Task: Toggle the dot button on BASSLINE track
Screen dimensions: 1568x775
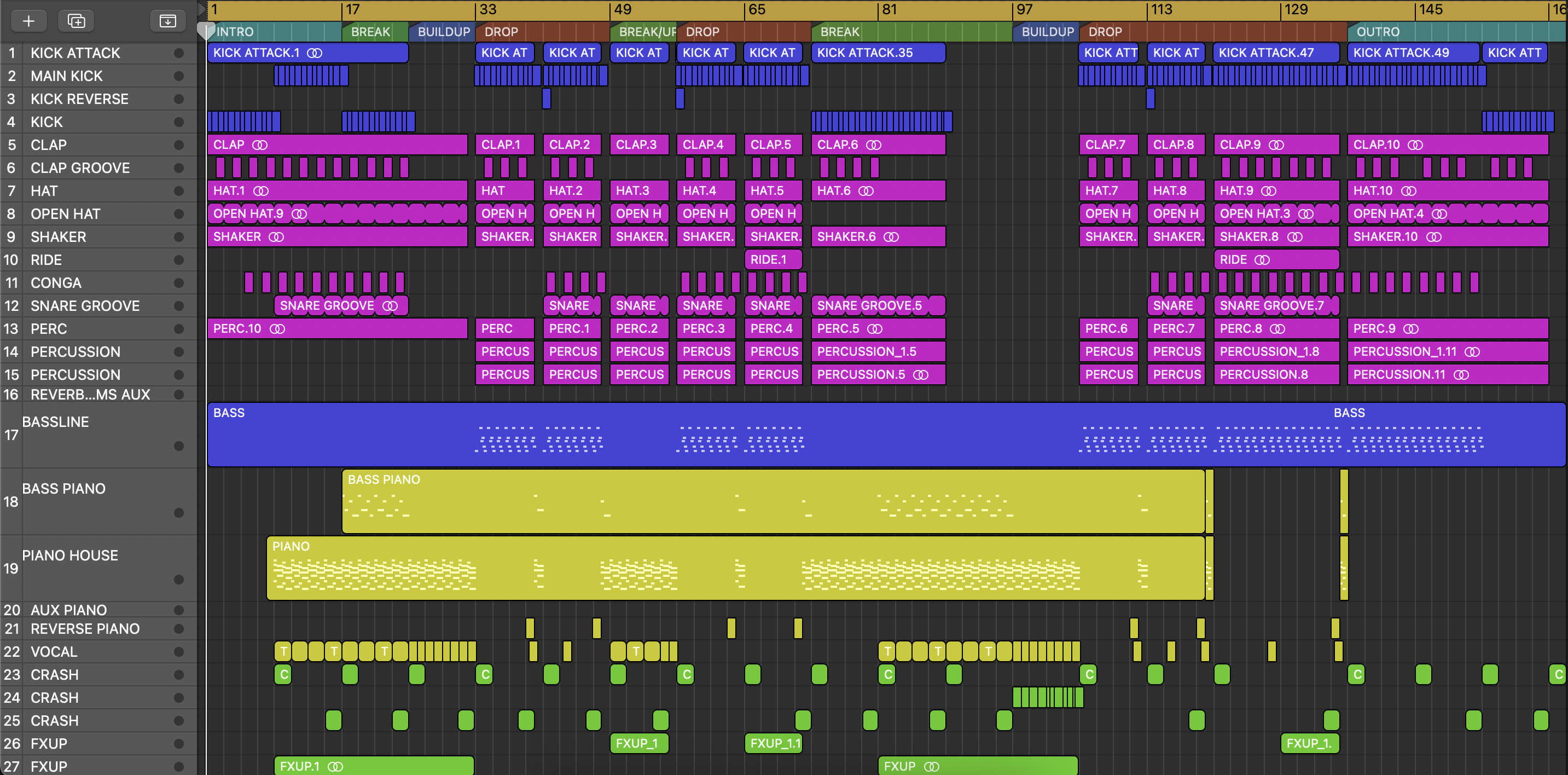Action: [x=178, y=446]
